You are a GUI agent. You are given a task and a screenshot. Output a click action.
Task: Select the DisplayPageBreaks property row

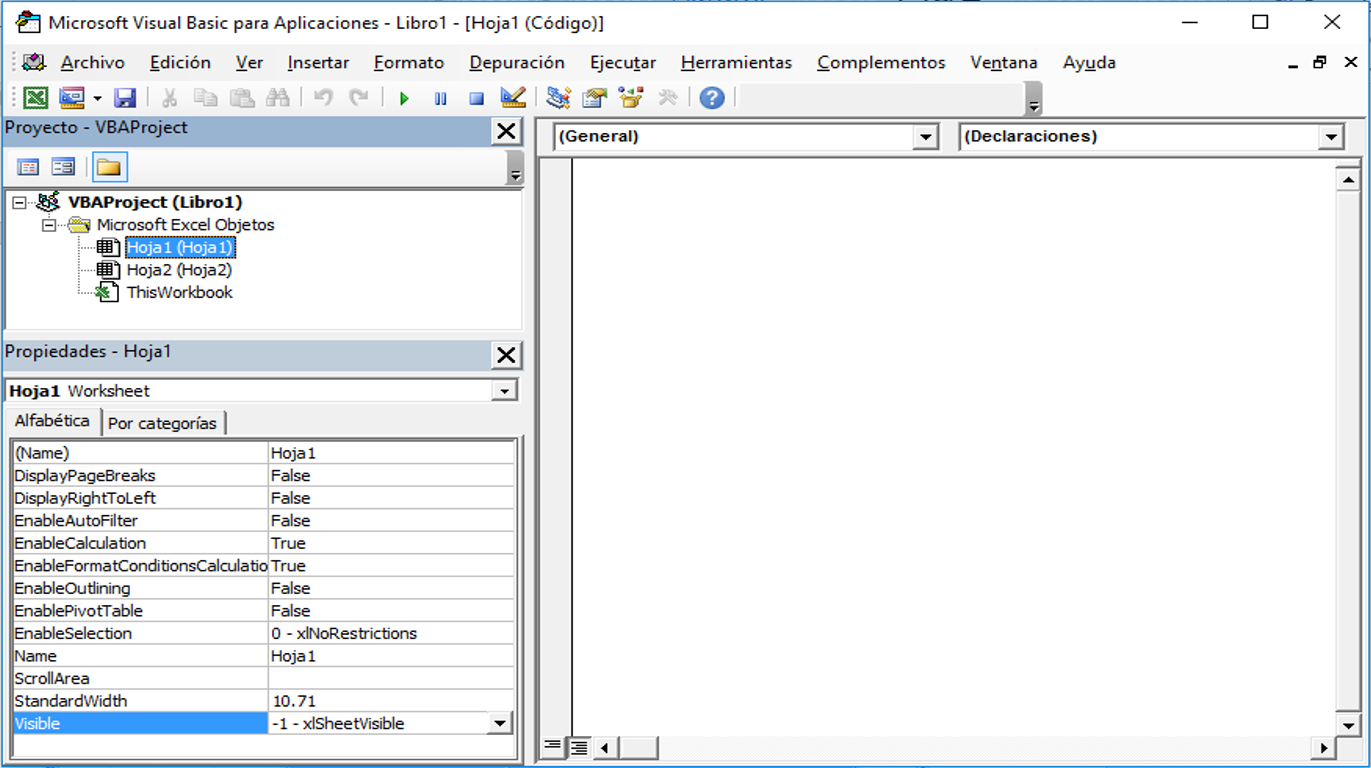pyautogui.click(x=263, y=475)
